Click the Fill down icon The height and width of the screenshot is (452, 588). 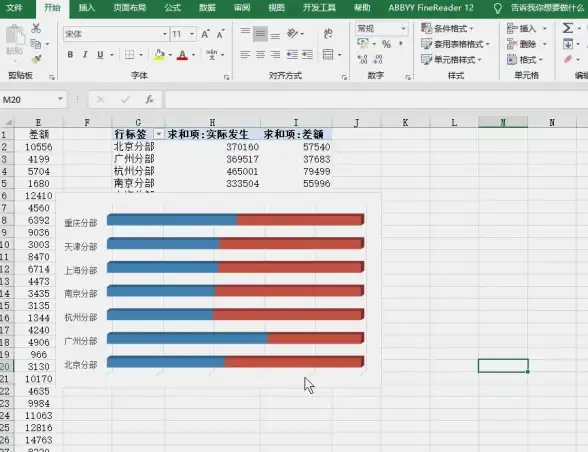pyautogui.click(x=568, y=44)
